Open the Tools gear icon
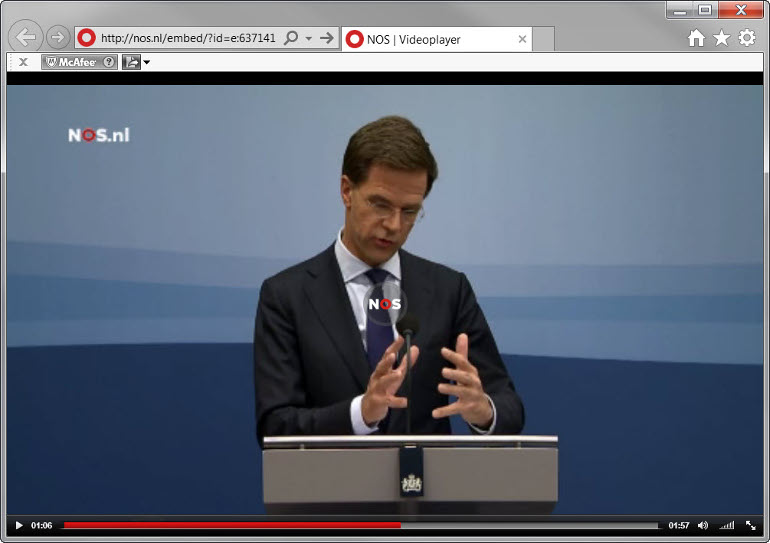This screenshot has height=543, width=770. (747, 38)
